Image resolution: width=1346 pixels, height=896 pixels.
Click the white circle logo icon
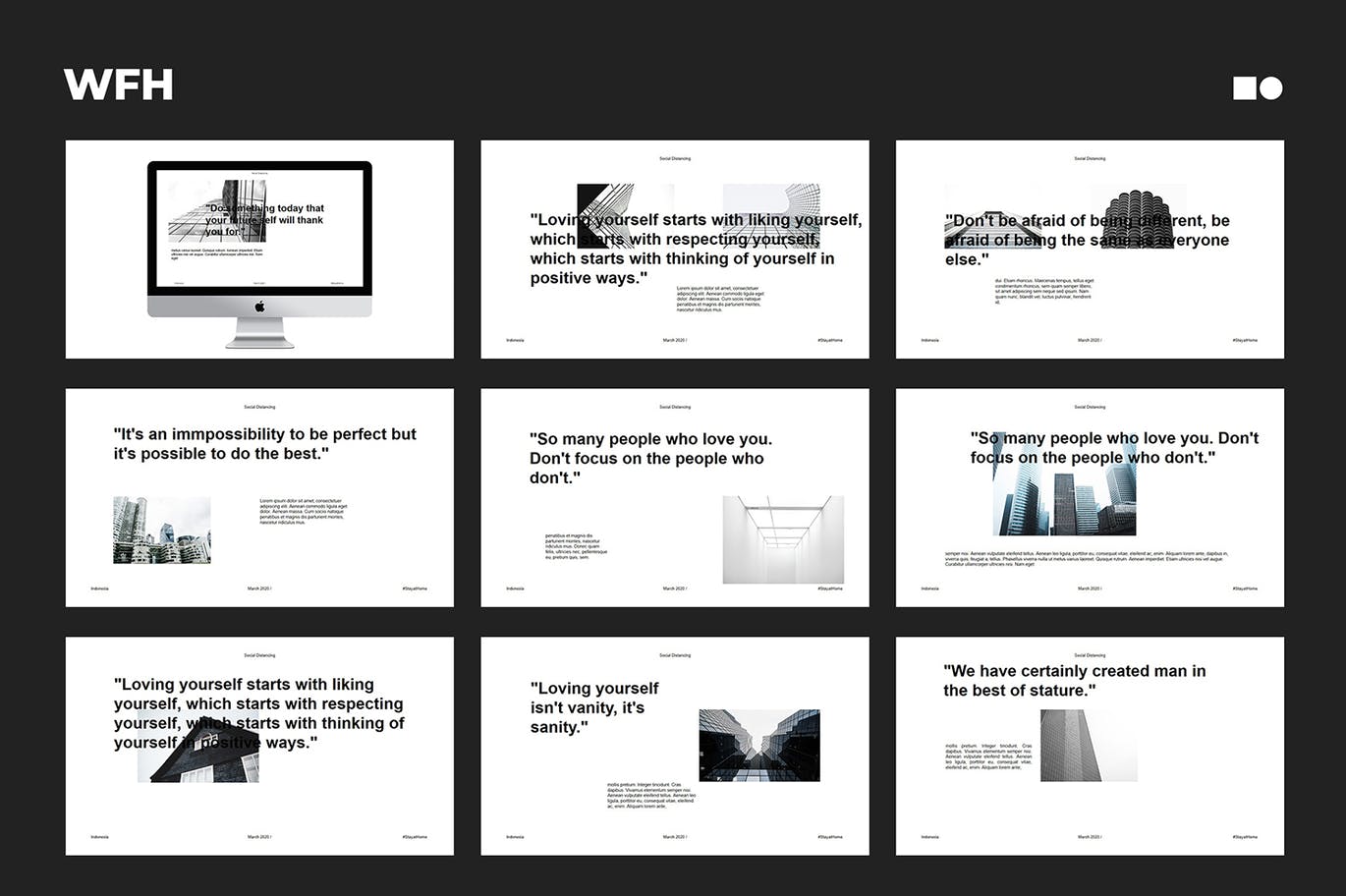(1271, 88)
